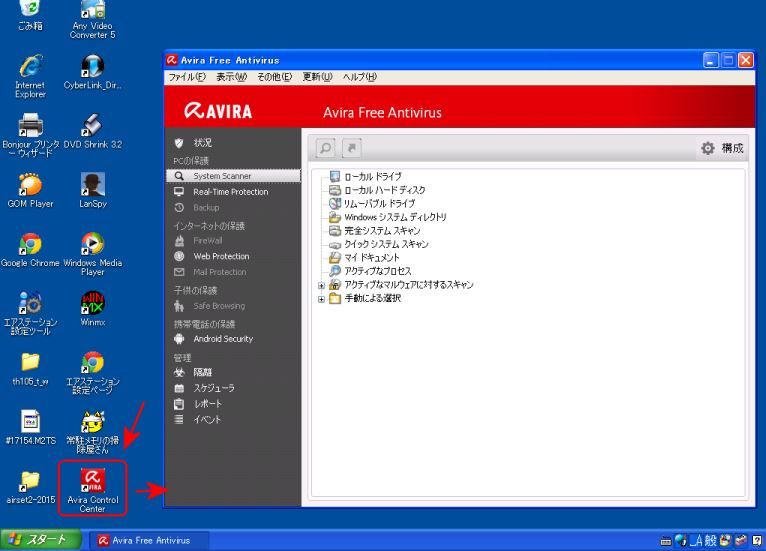The height and width of the screenshot is (551, 766).
Task: Select ローカル ドライブ scan profile
Action: (373, 176)
